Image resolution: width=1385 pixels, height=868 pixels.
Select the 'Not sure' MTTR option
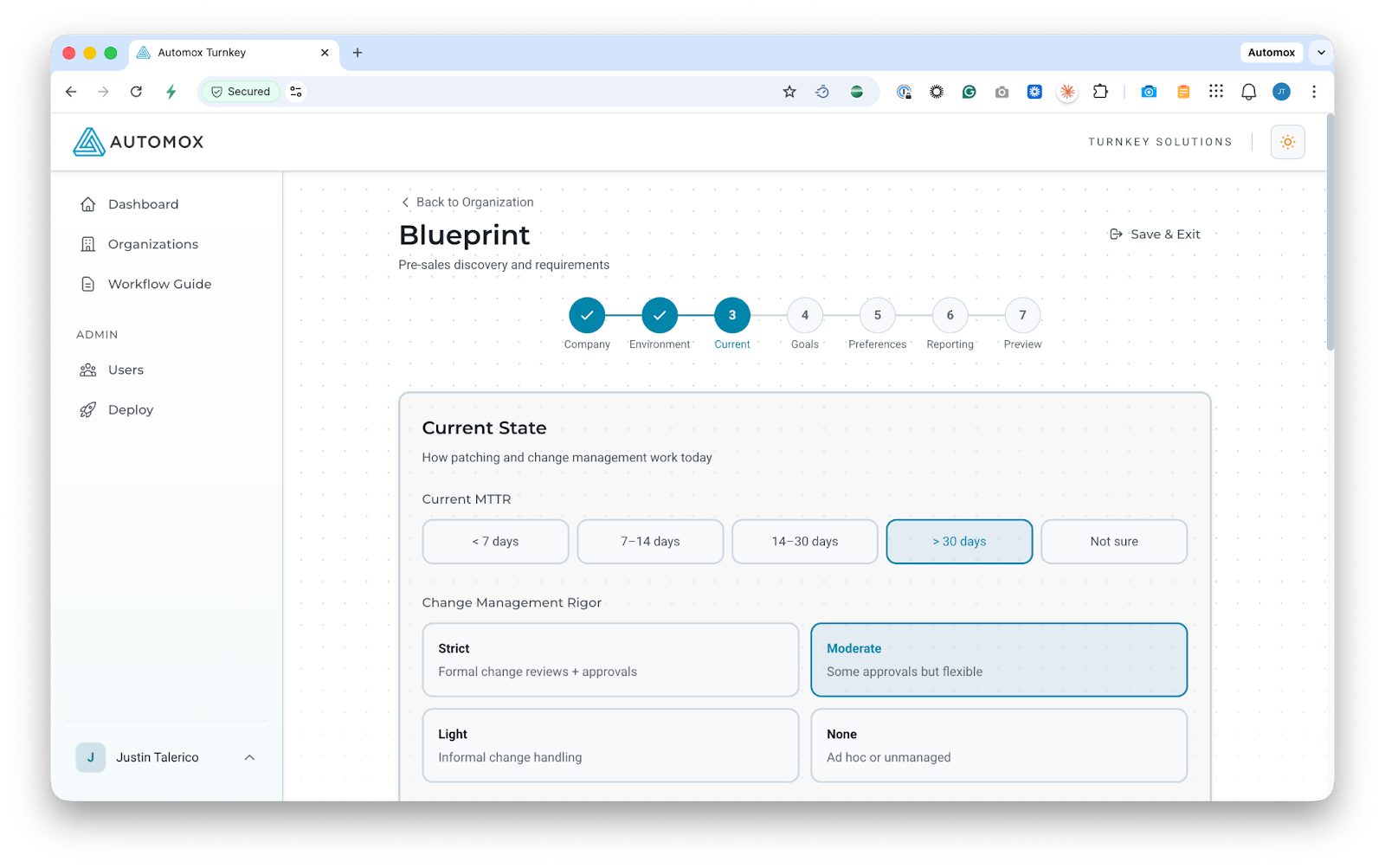pyautogui.click(x=1114, y=542)
